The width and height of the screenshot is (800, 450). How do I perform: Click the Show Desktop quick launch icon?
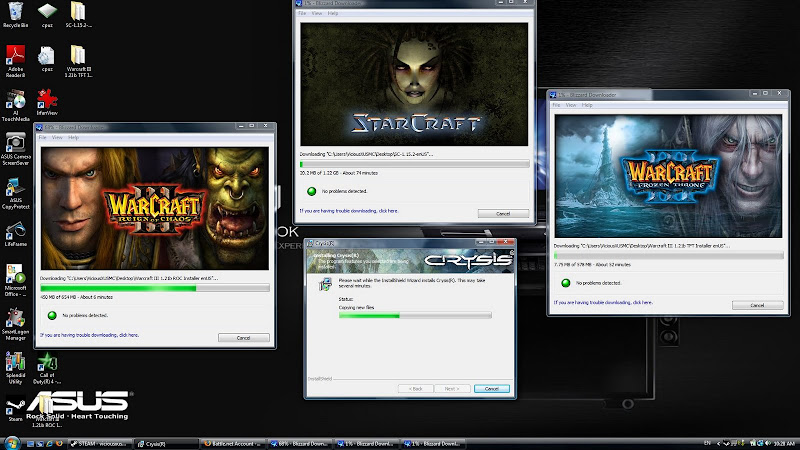(30, 444)
